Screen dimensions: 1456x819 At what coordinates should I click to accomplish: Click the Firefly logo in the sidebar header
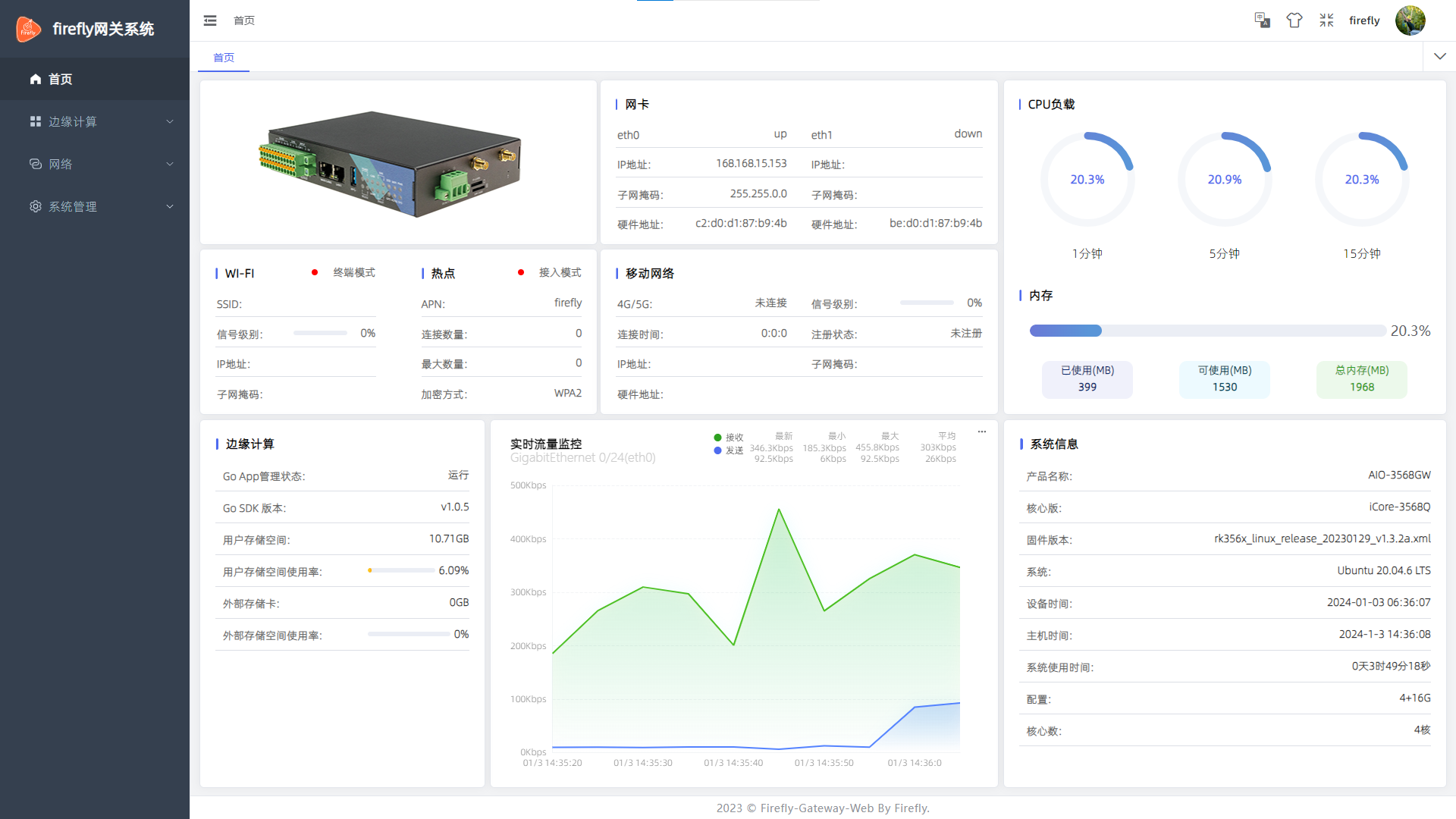(29, 29)
